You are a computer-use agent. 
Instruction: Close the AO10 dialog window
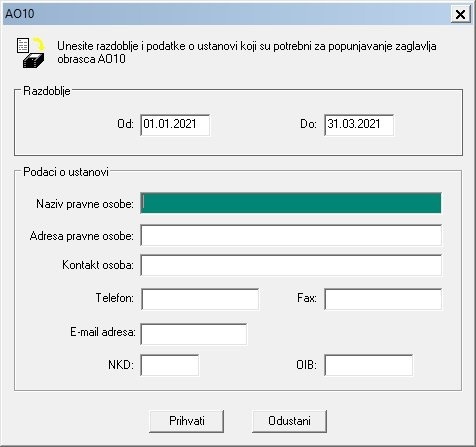click(x=460, y=14)
